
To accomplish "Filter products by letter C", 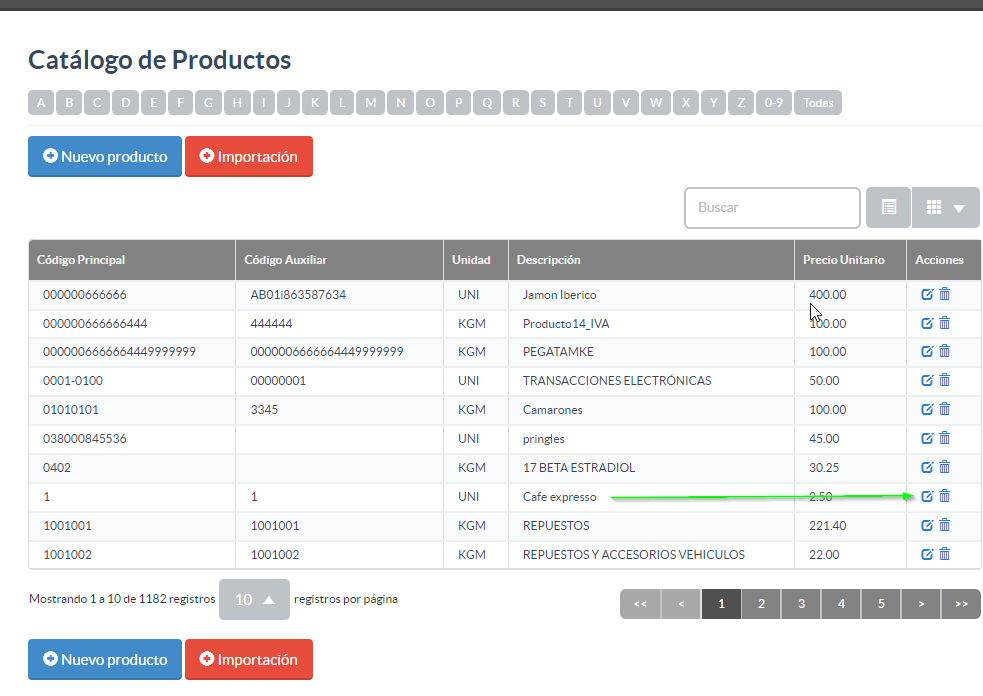I will click(x=97, y=103).
